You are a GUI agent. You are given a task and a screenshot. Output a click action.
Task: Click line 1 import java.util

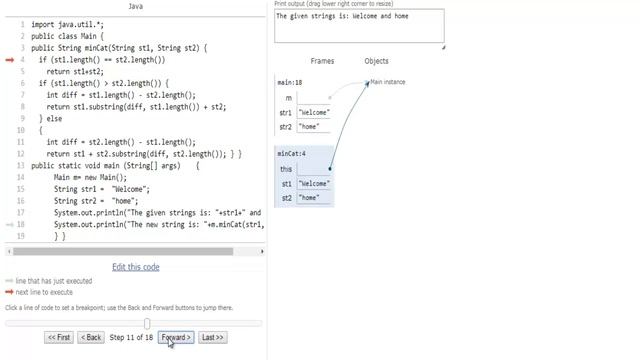tap(67, 24)
